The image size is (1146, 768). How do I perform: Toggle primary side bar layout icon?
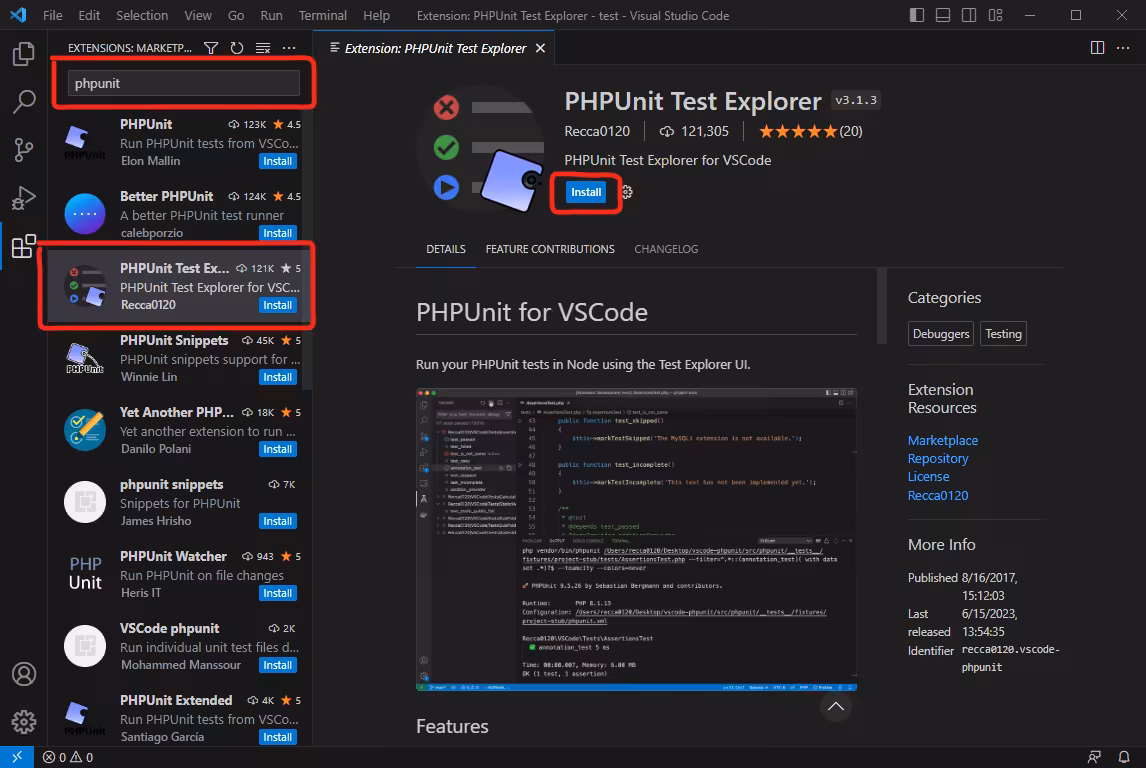click(x=917, y=15)
